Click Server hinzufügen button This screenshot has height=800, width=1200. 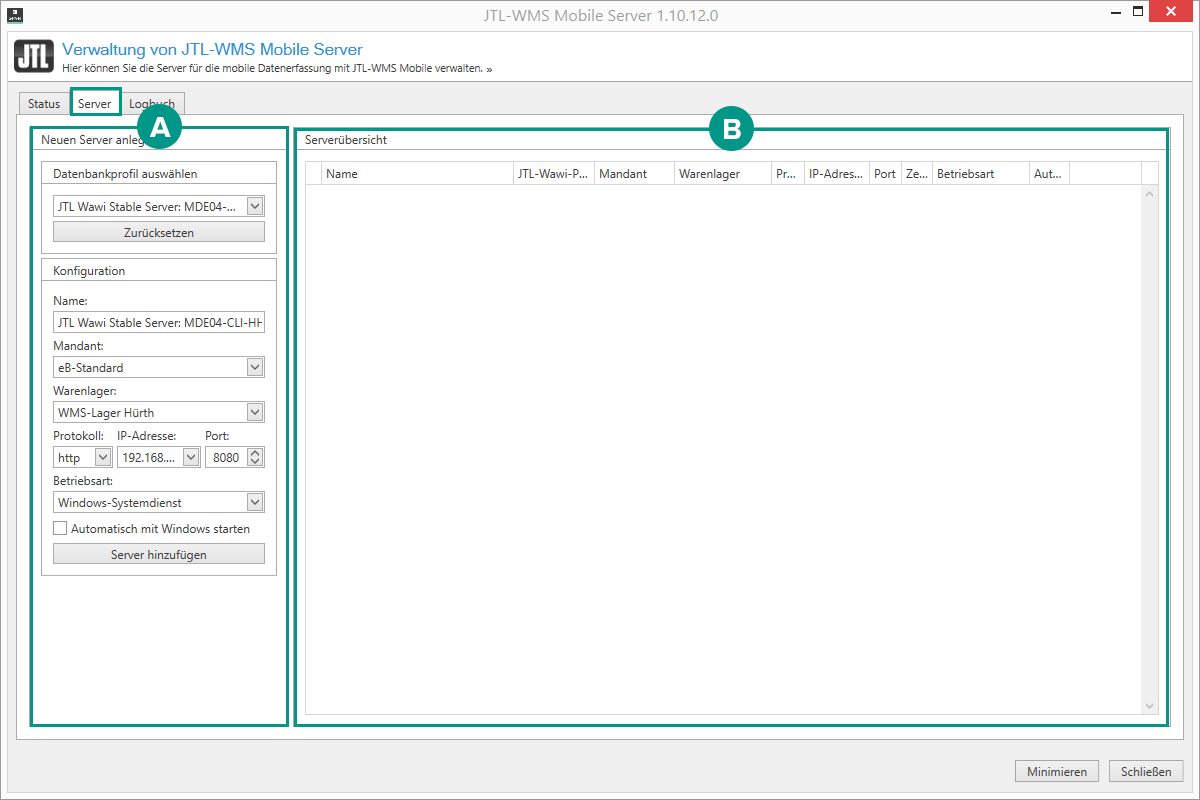[159, 554]
